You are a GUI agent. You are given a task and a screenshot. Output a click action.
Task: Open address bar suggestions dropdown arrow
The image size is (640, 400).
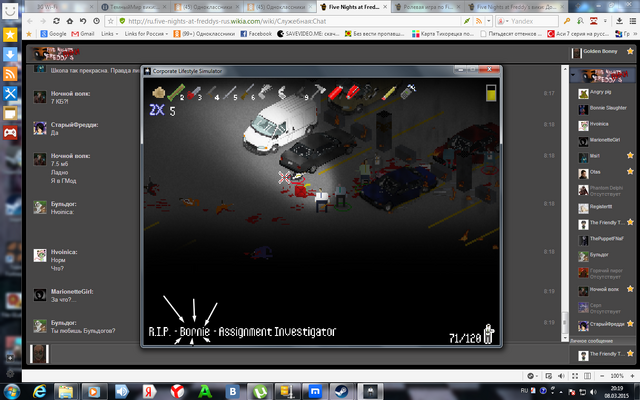point(489,21)
